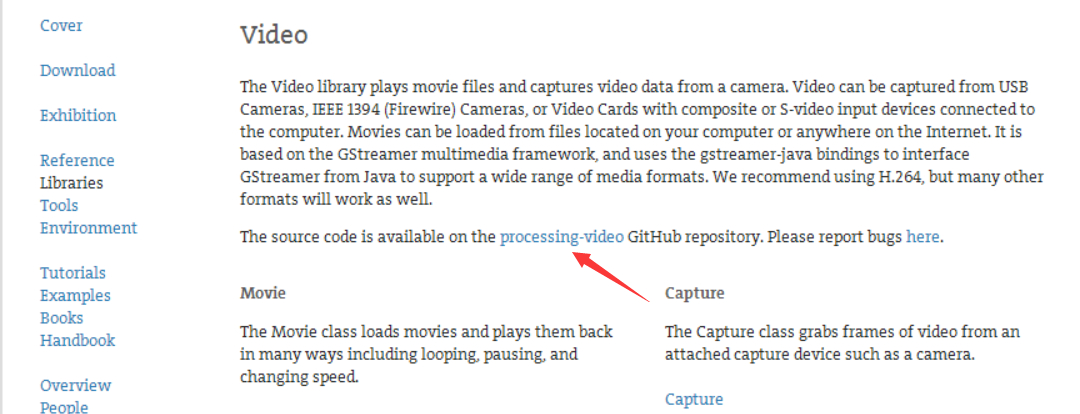This screenshot has height=414, width=1080.
Task: Open the People sidebar link
Action: point(64,406)
